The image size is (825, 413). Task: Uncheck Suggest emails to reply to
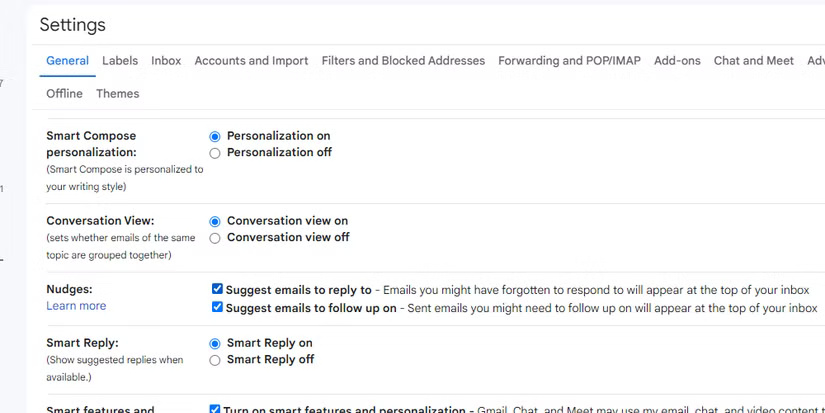217,290
